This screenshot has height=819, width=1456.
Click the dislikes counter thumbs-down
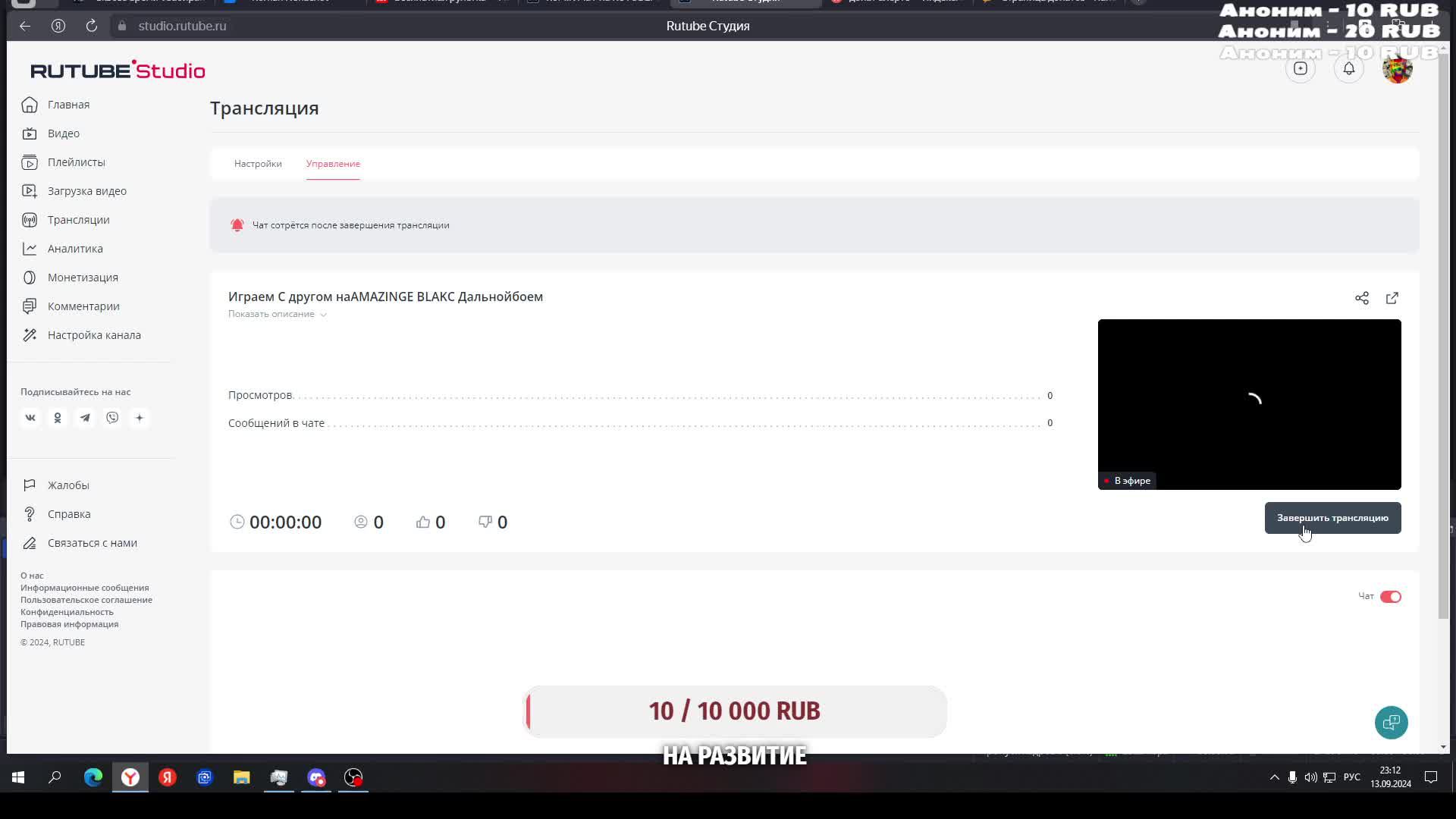485,522
